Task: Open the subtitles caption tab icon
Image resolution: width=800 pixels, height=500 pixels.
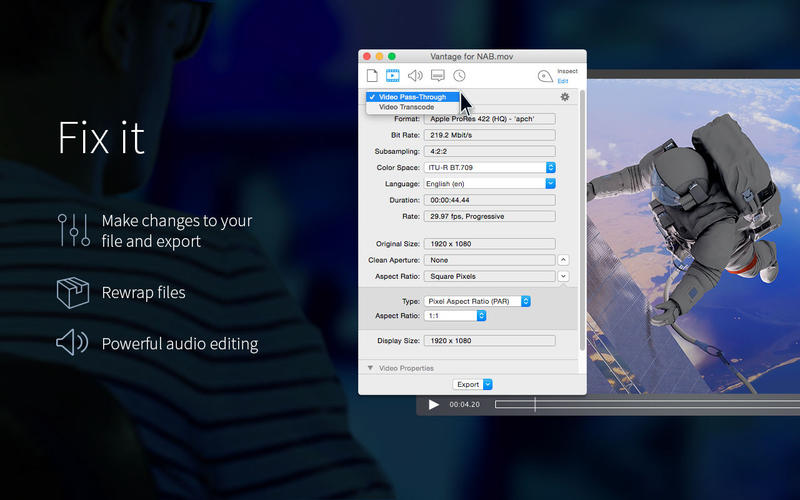Action: click(437, 76)
